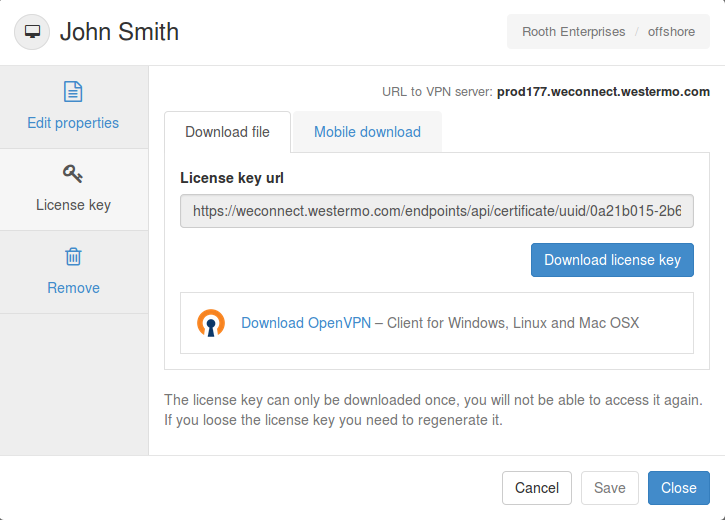Click the Remove trash can icon
The width and height of the screenshot is (725, 520).
[x=73, y=257]
